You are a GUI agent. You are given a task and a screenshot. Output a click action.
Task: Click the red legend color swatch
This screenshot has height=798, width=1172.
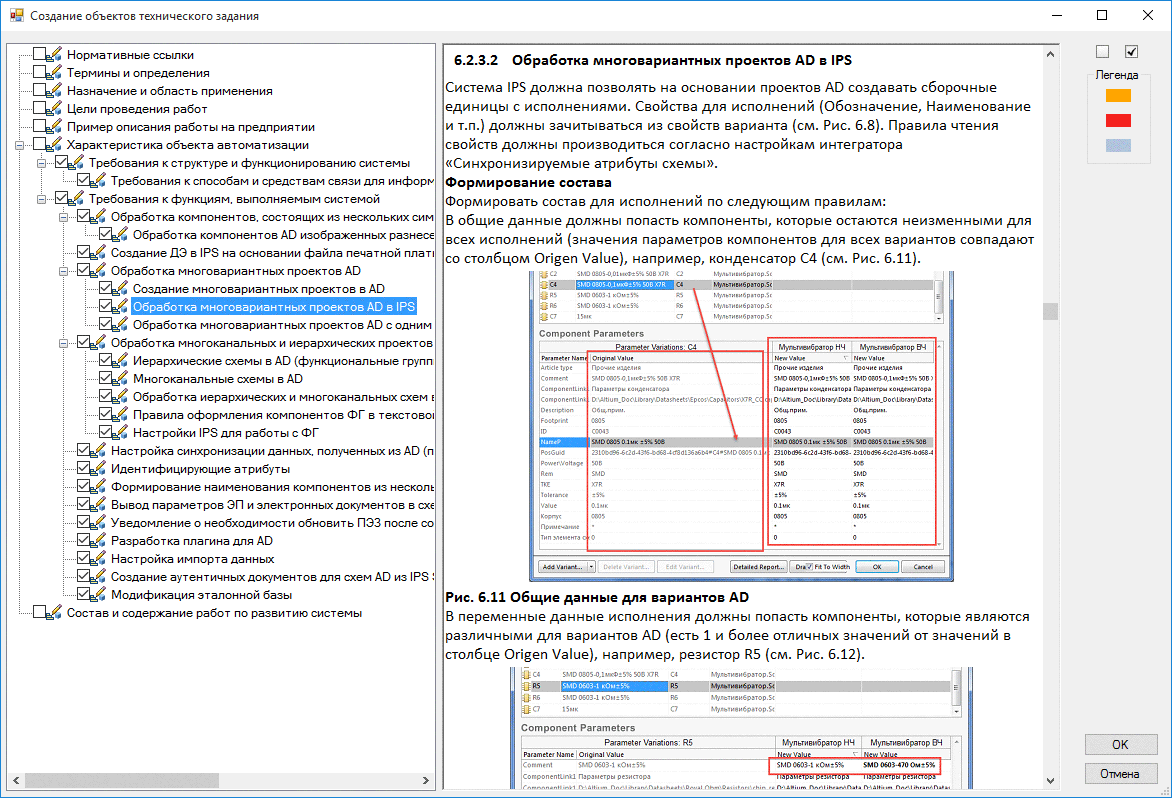point(1117,121)
